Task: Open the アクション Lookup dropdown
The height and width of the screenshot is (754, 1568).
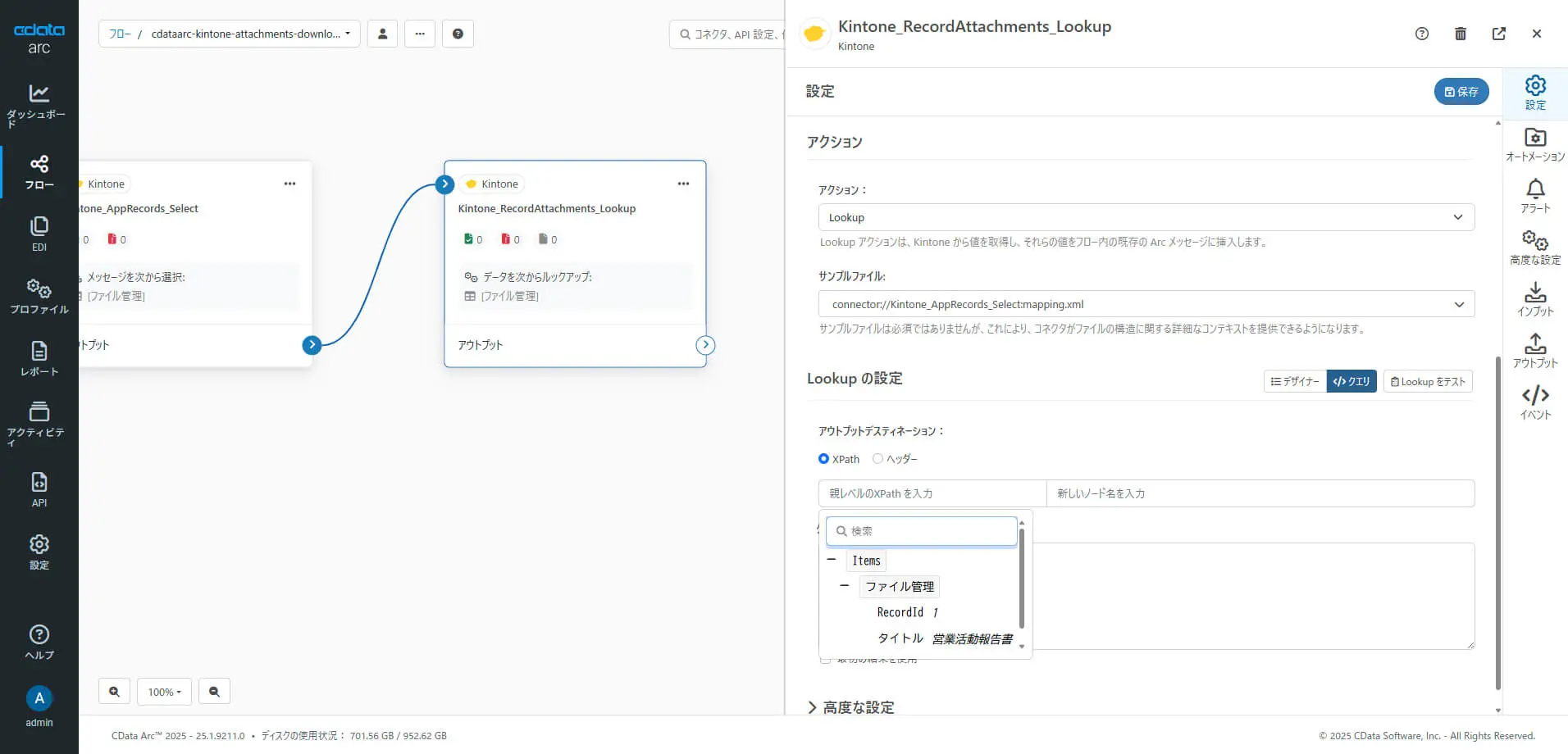Action: point(1146,217)
